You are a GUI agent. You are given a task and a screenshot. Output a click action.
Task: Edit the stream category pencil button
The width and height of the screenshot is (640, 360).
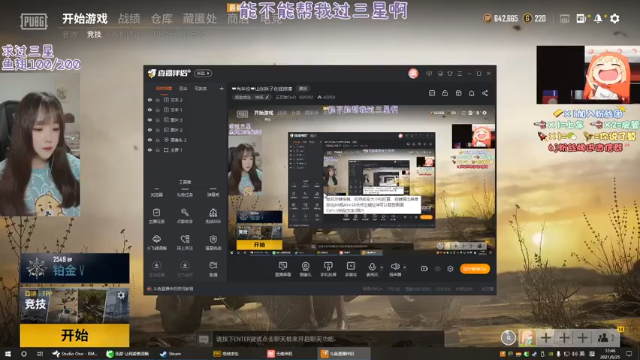pos(267,97)
